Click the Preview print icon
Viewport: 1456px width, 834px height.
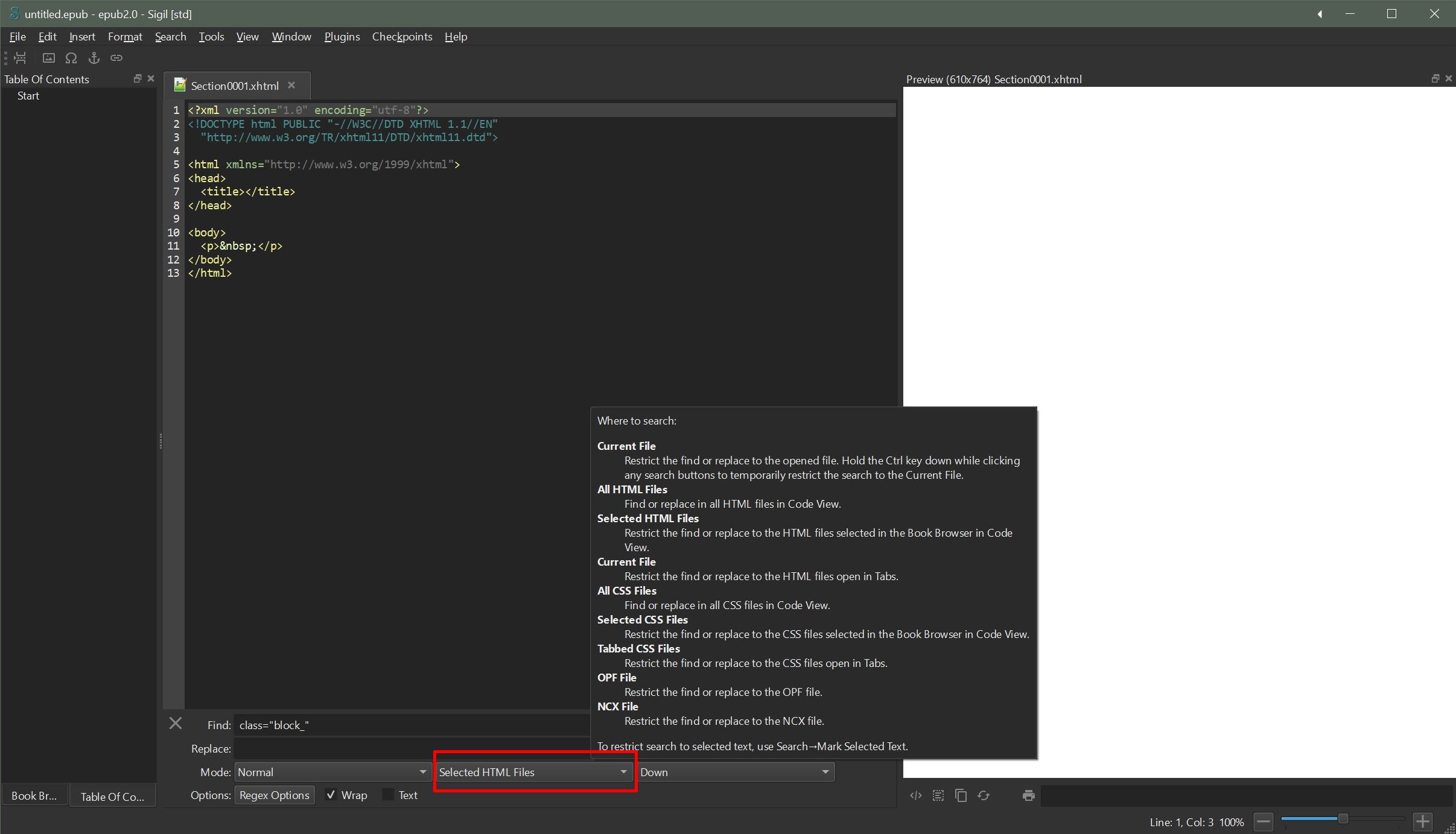tap(1029, 795)
